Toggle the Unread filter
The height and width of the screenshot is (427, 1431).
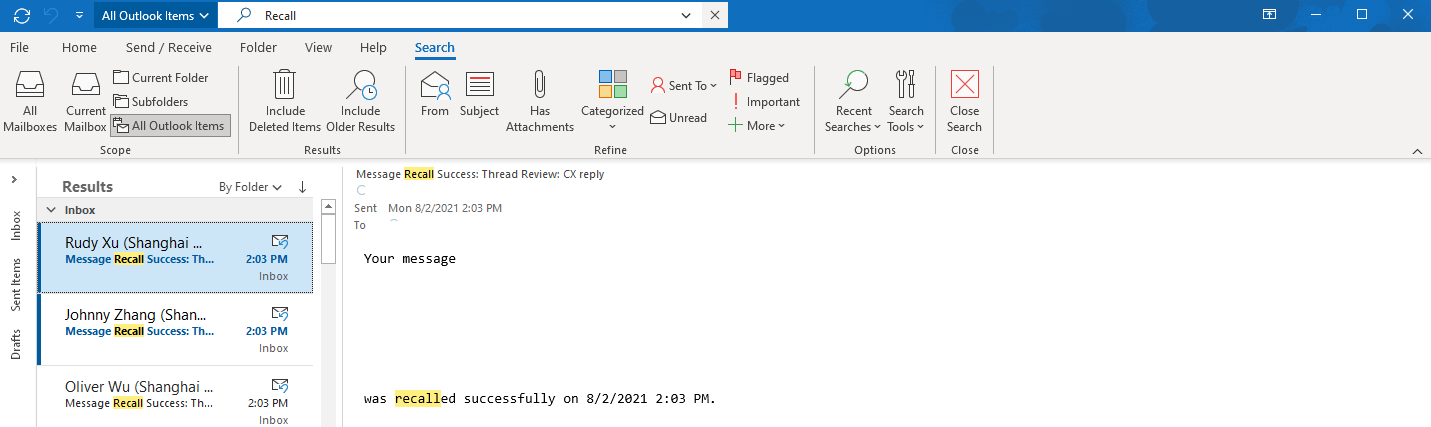678,117
